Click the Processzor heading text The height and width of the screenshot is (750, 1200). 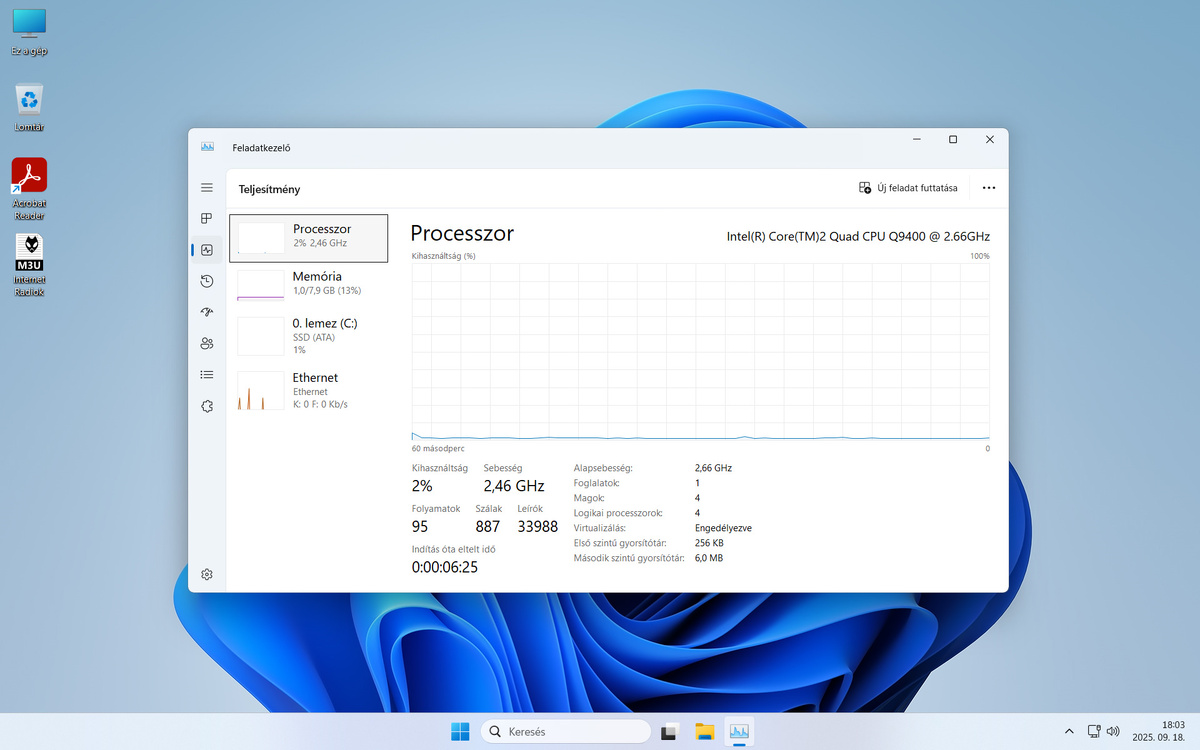pyautogui.click(x=462, y=233)
